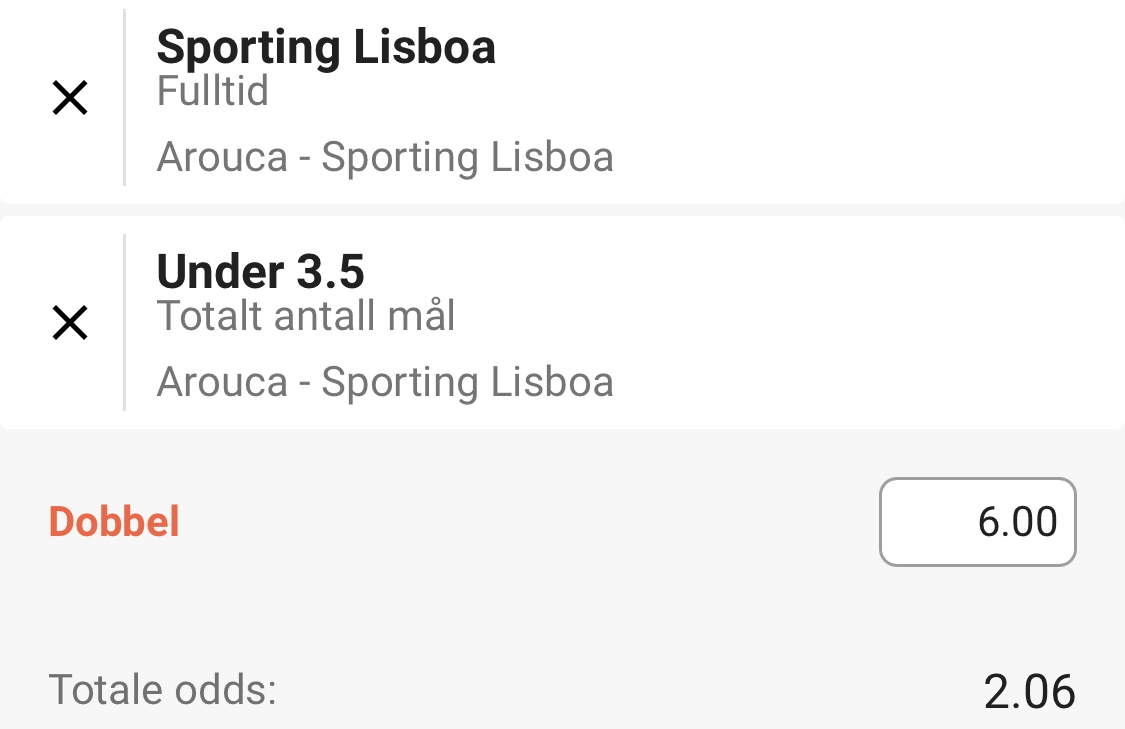Viewport: 1125px width, 729px height.
Task: Open Arouca - Sporting Lisboa match under Fulltid
Action: pyautogui.click(x=385, y=156)
